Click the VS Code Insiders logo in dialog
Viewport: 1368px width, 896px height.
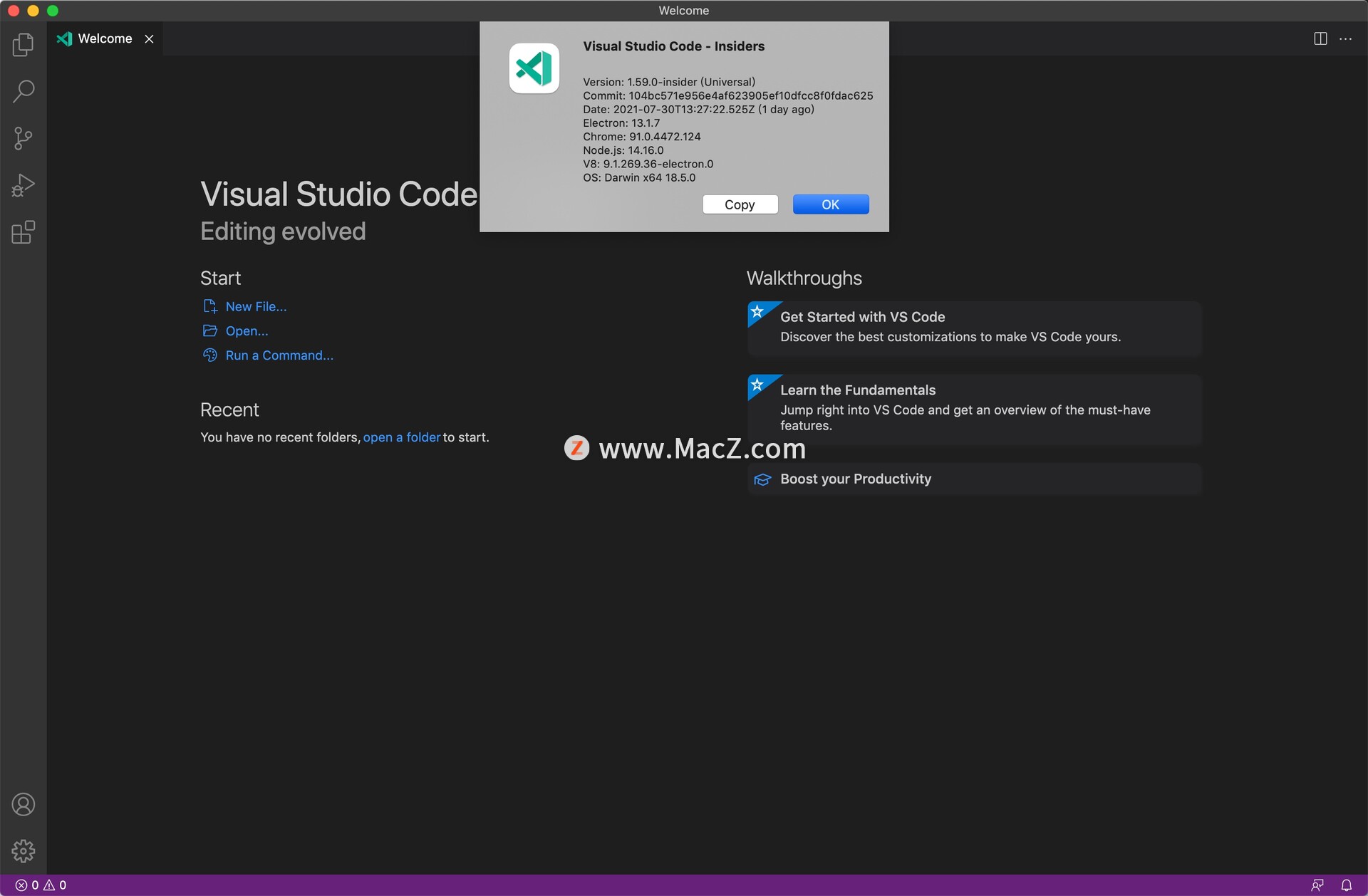click(x=534, y=68)
